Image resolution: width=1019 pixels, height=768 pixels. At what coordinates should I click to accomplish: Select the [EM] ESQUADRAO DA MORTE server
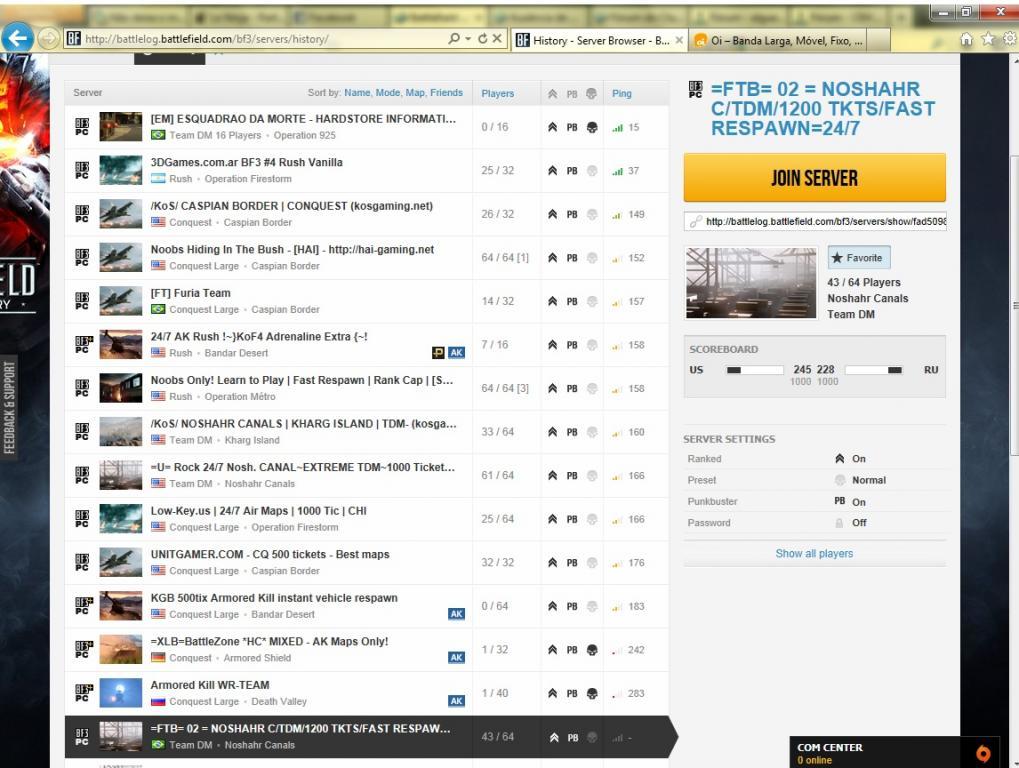pyautogui.click(x=367, y=127)
